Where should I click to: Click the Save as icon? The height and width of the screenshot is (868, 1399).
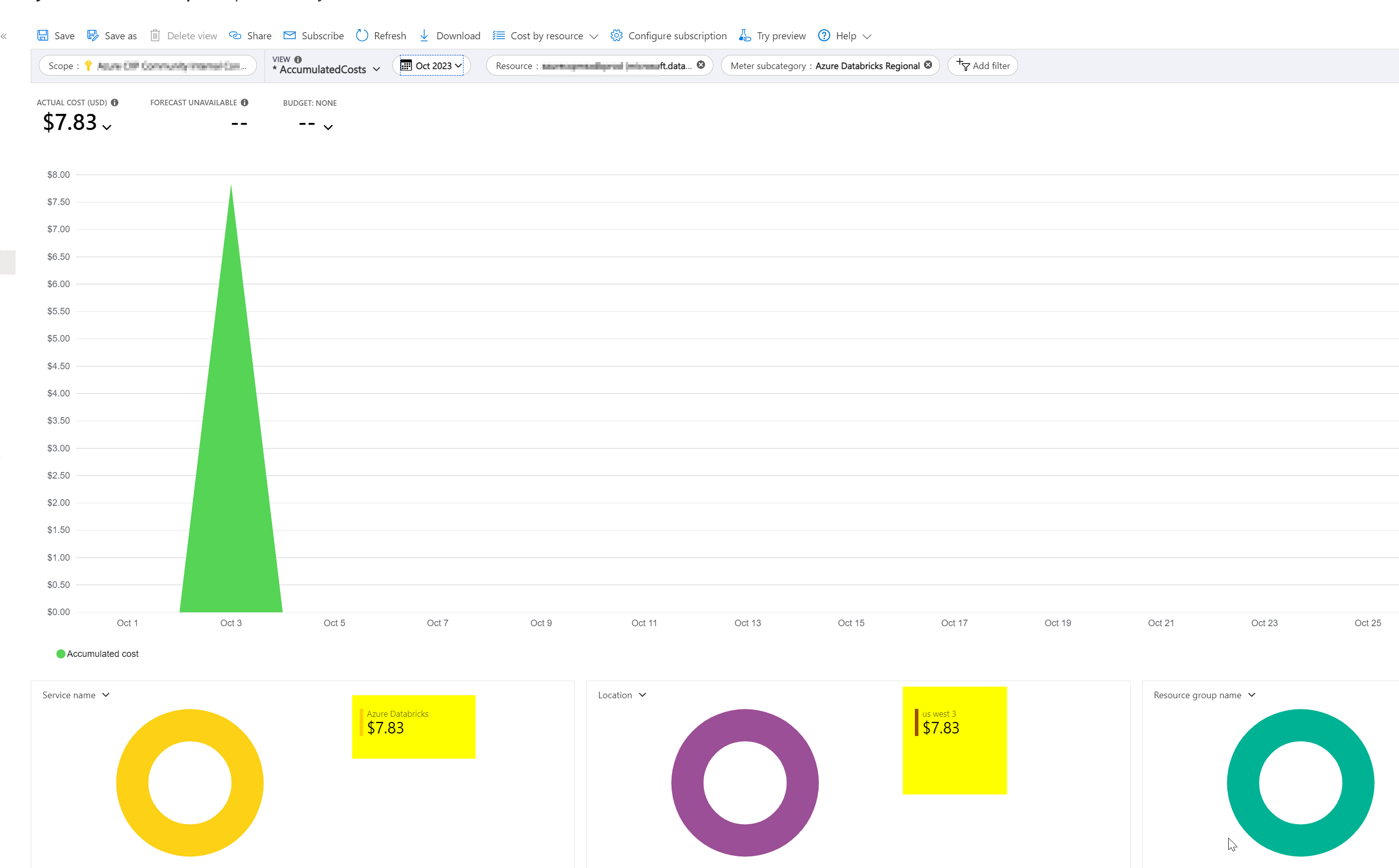point(92,36)
